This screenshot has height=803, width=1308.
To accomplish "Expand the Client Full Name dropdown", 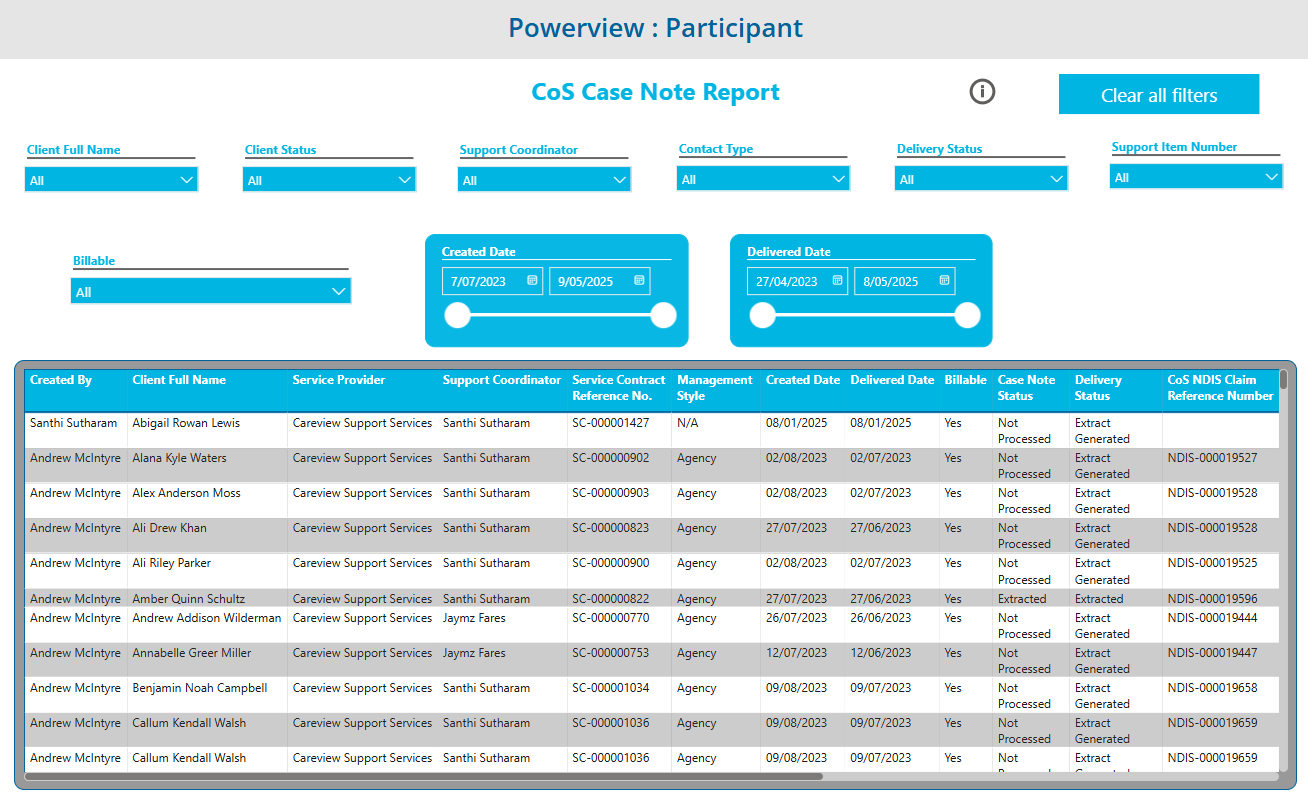I will click(111, 180).
